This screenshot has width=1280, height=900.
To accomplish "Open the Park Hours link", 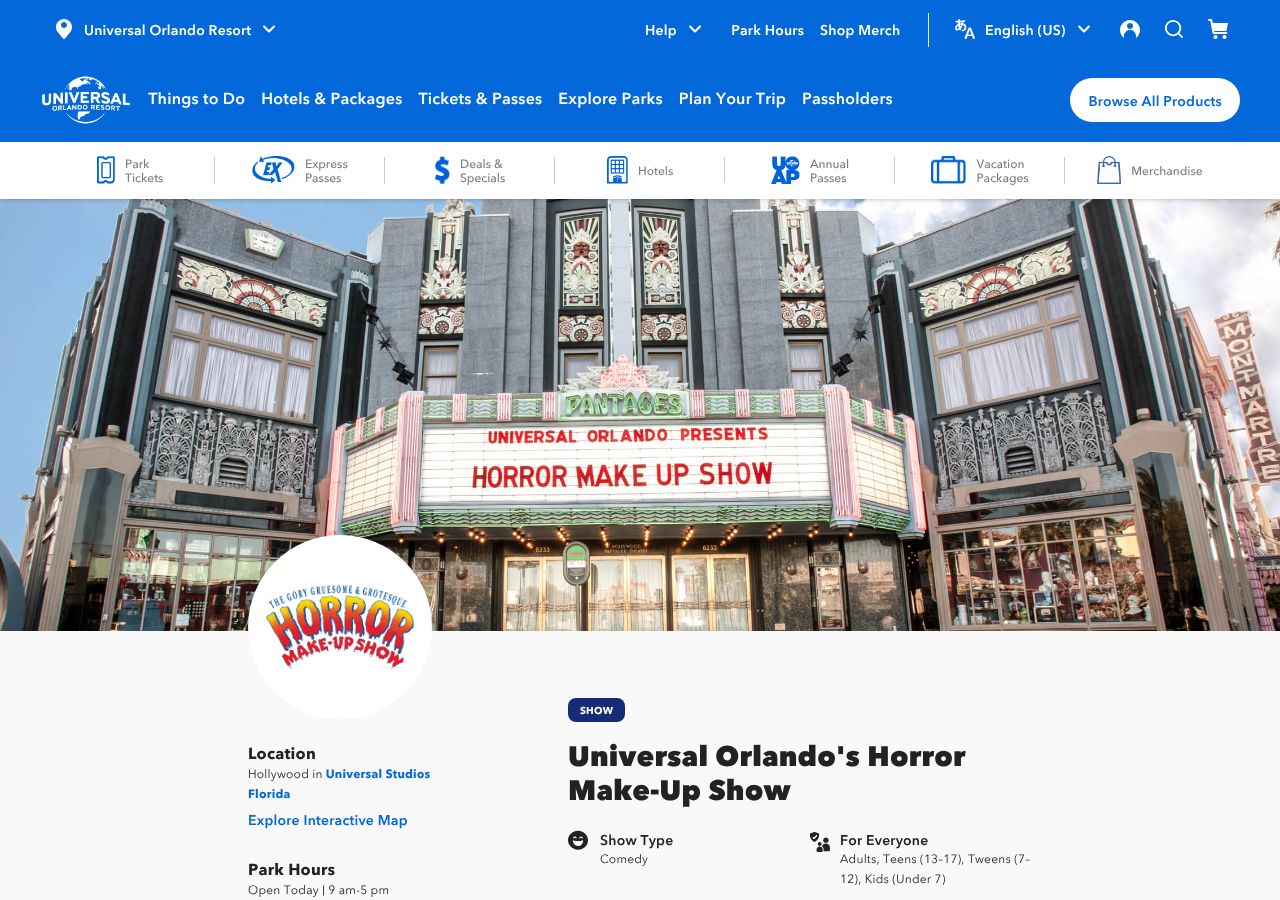I will point(767,30).
